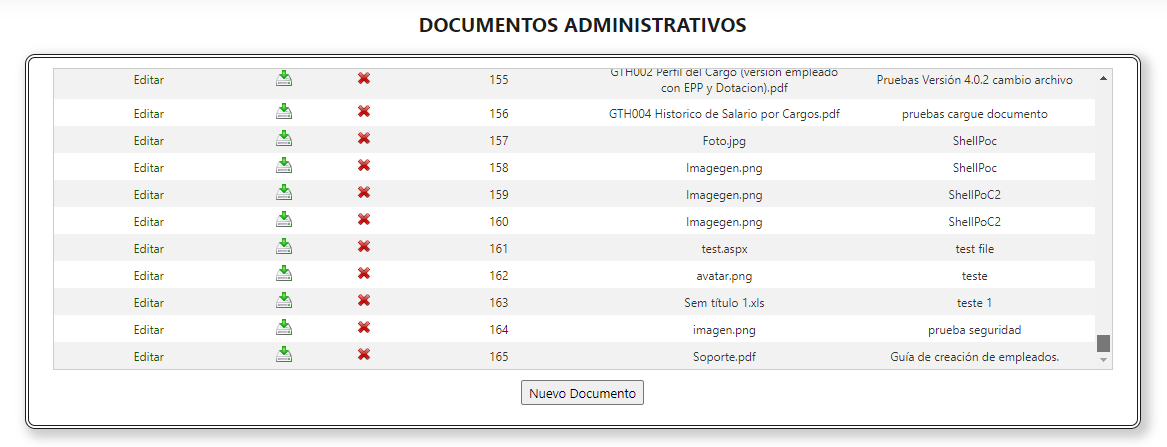Edit the test.aspx entry

(x=149, y=248)
